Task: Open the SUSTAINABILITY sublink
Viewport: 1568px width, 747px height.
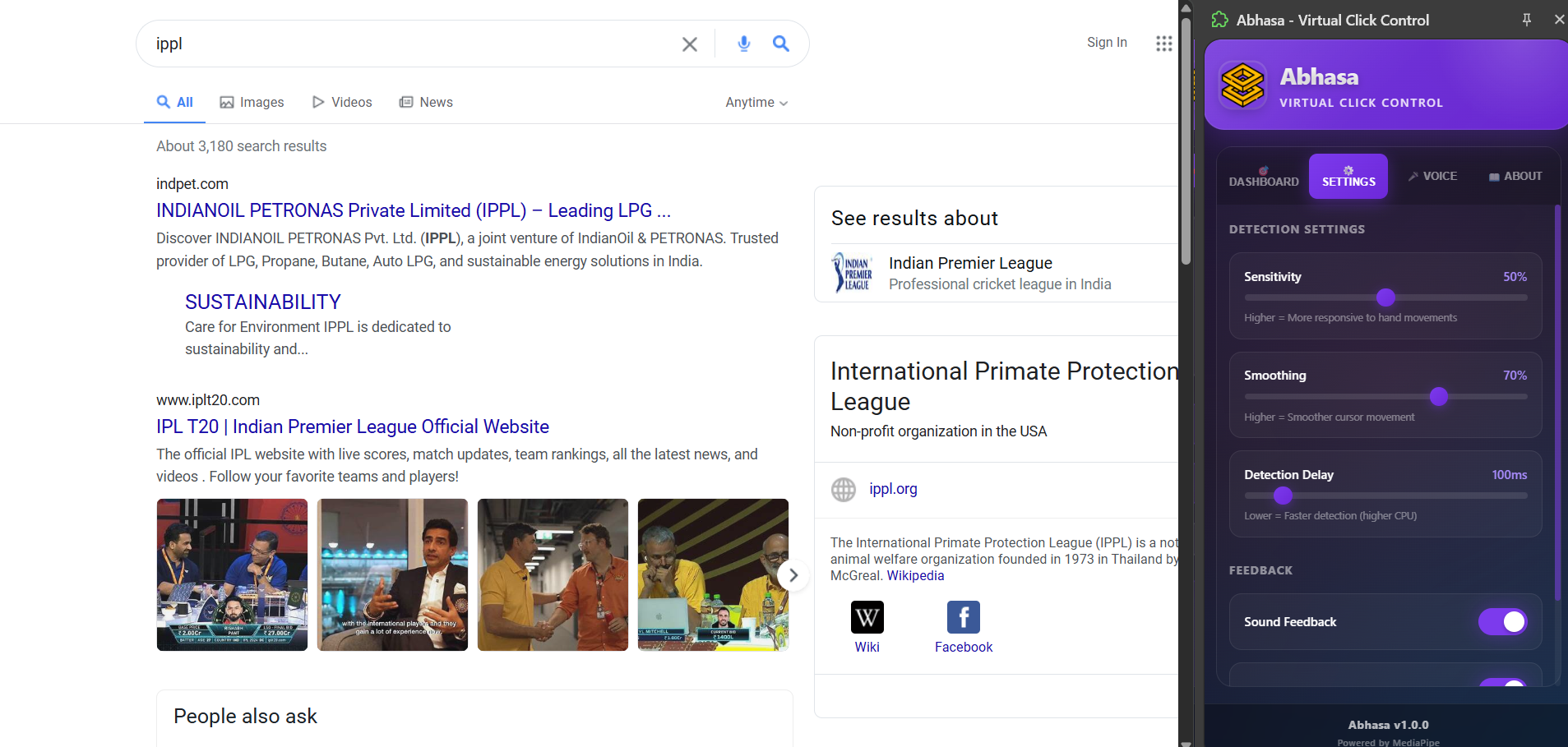Action: pos(263,302)
